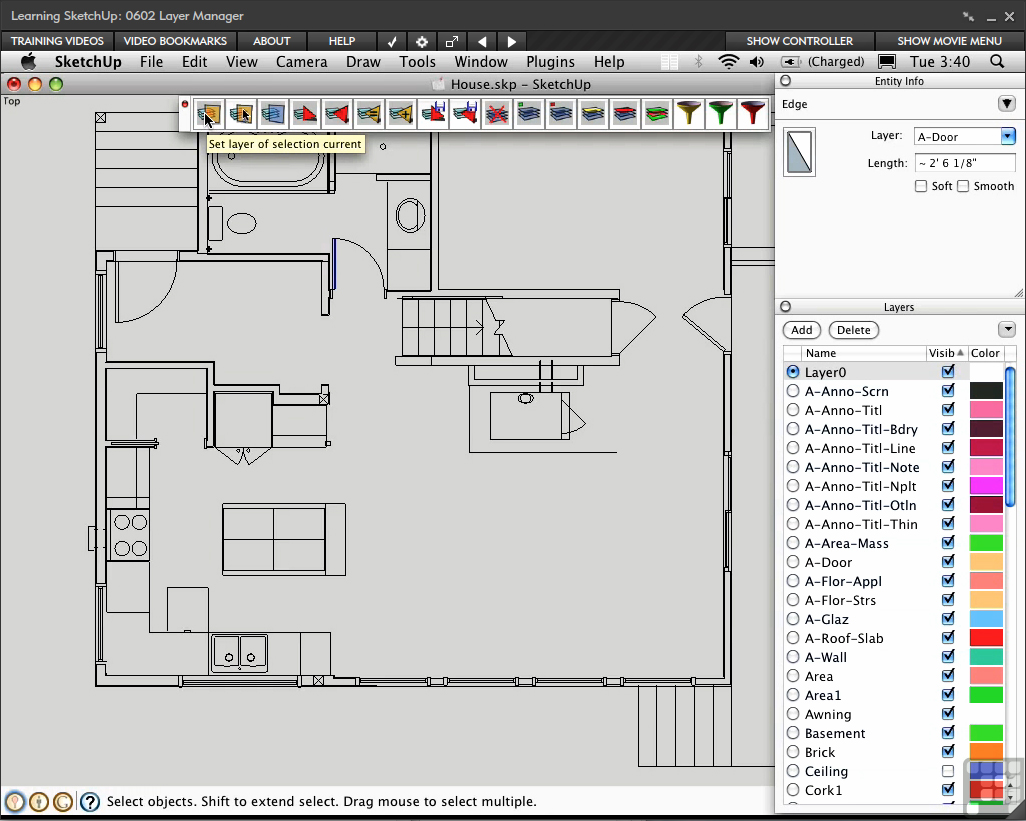Click layer stack icon with small red square
1026x821 pixels.
tap(561, 114)
